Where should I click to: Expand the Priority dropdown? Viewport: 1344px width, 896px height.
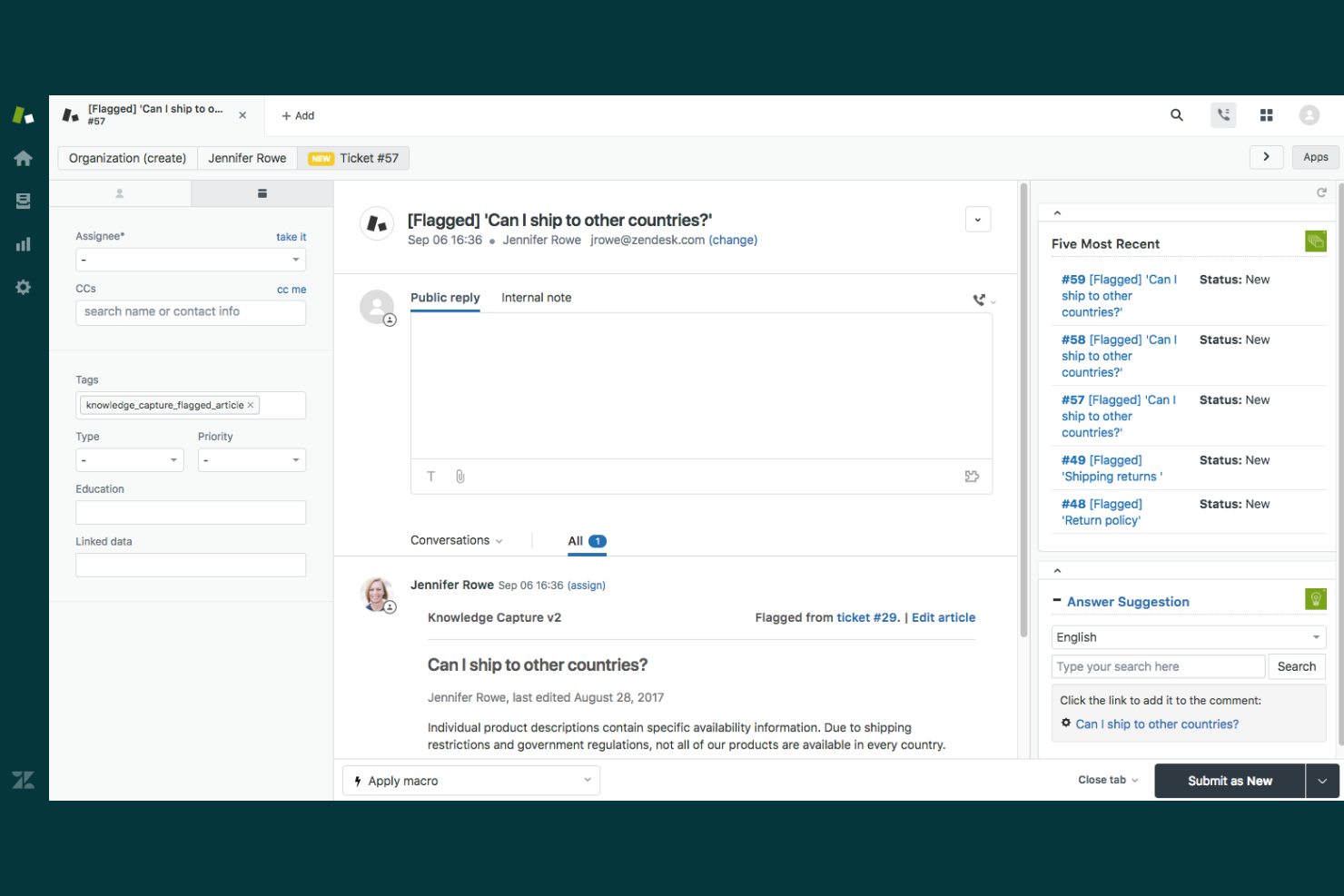[252, 459]
